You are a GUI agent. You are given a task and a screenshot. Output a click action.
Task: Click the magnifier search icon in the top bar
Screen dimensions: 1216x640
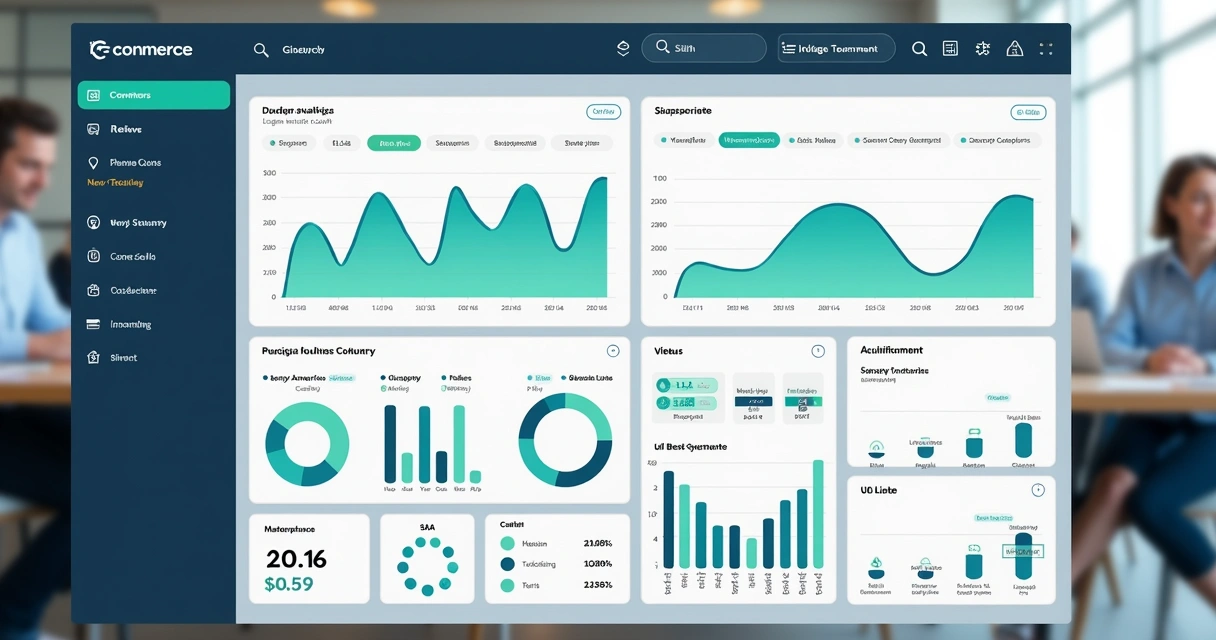919,47
